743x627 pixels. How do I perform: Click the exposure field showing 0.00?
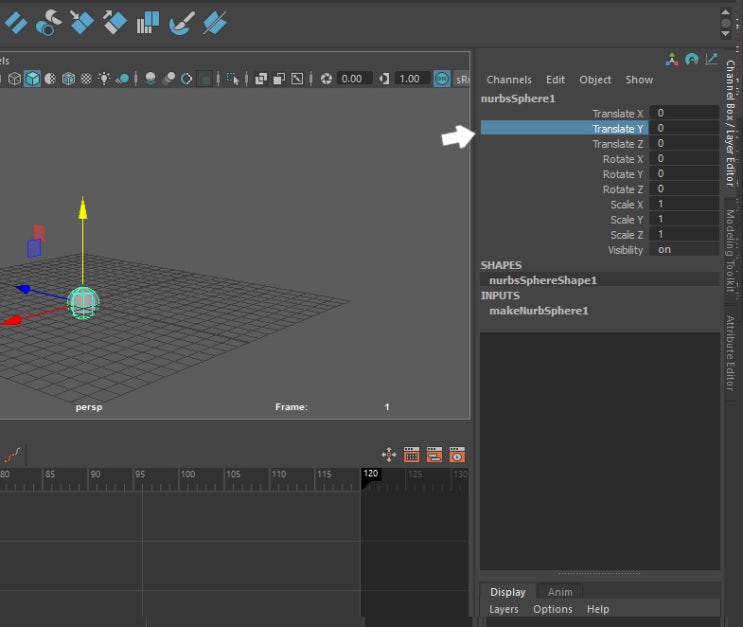click(x=354, y=79)
